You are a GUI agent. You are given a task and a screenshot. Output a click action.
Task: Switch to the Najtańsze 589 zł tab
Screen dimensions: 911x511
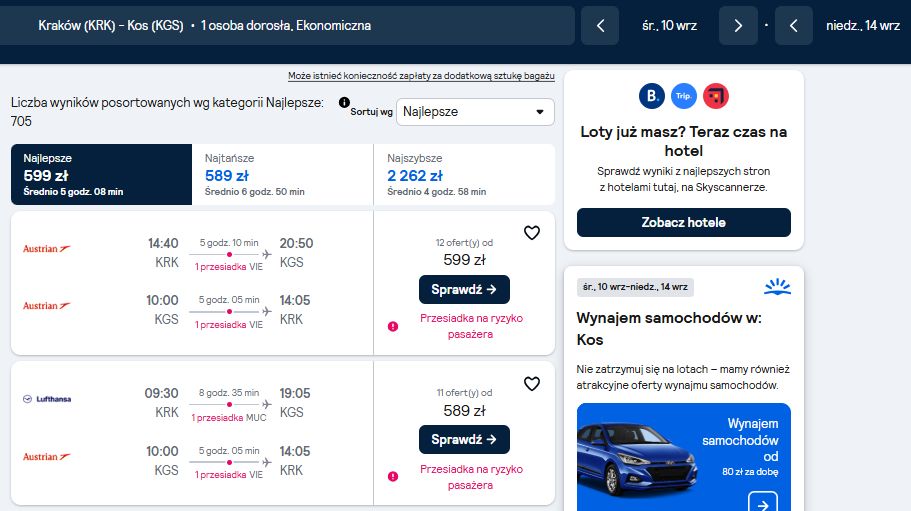point(282,174)
